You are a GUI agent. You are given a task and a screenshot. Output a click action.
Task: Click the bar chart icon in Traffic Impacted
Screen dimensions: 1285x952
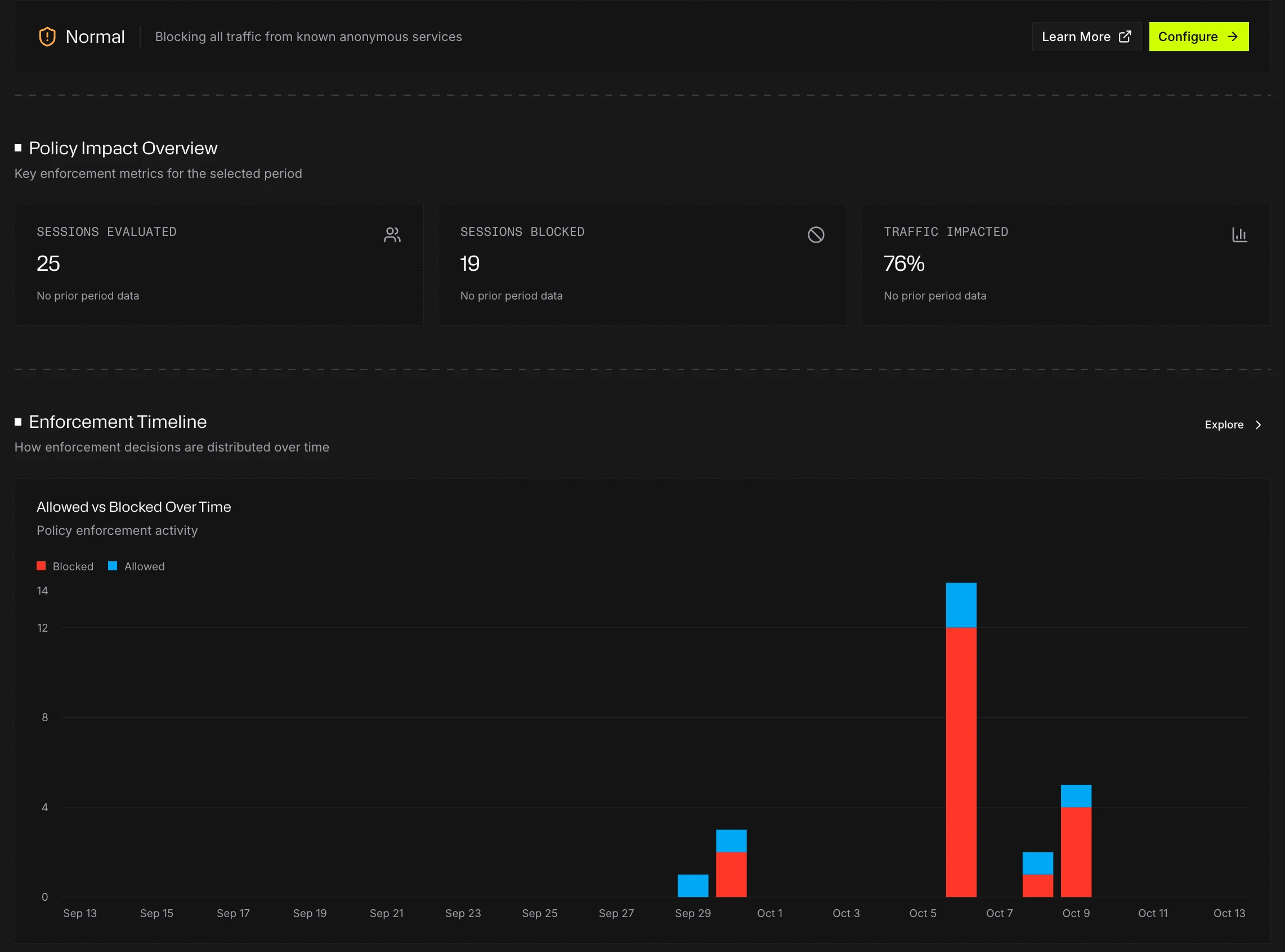tap(1239, 235)
